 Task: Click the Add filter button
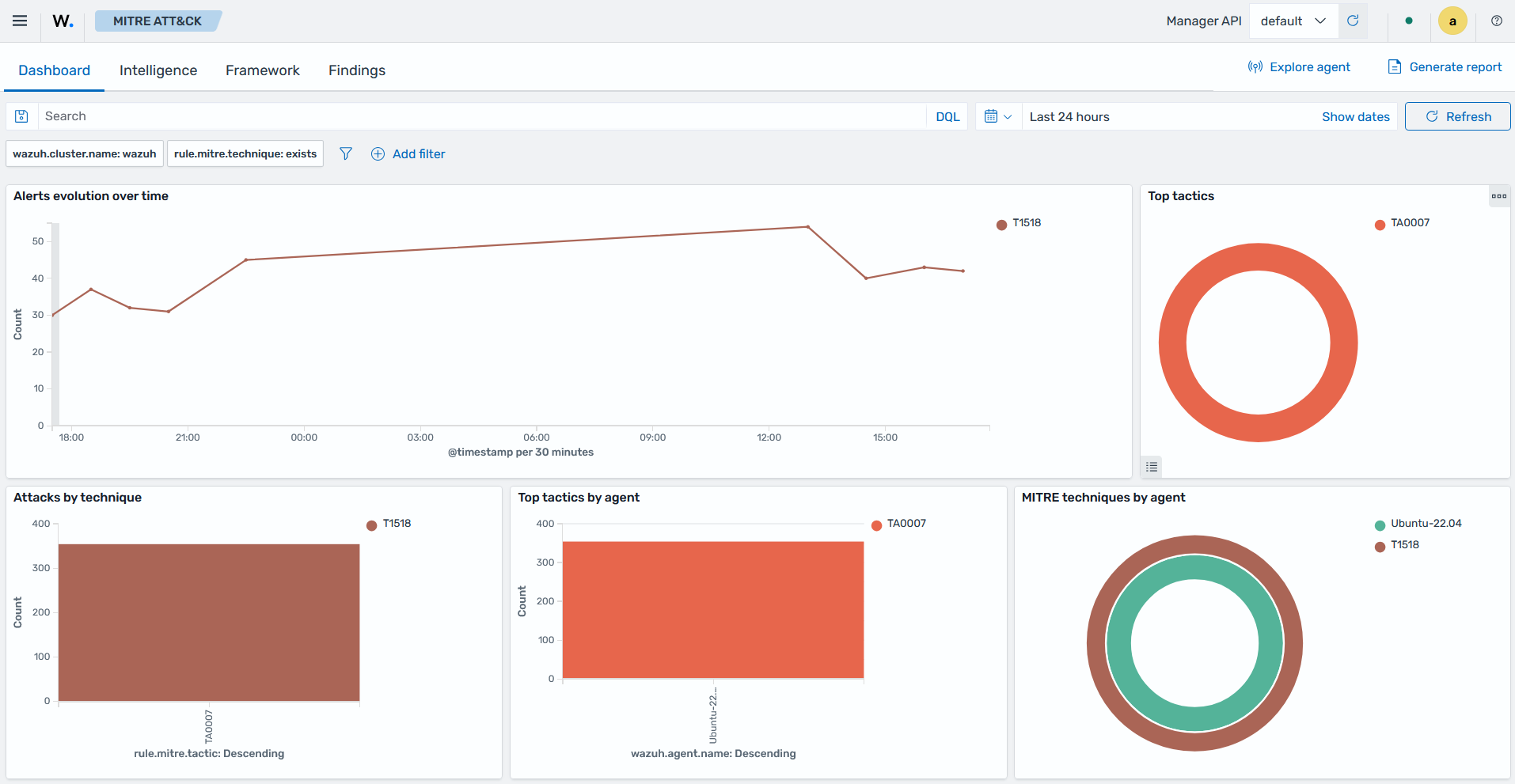[x=408, y=154]
